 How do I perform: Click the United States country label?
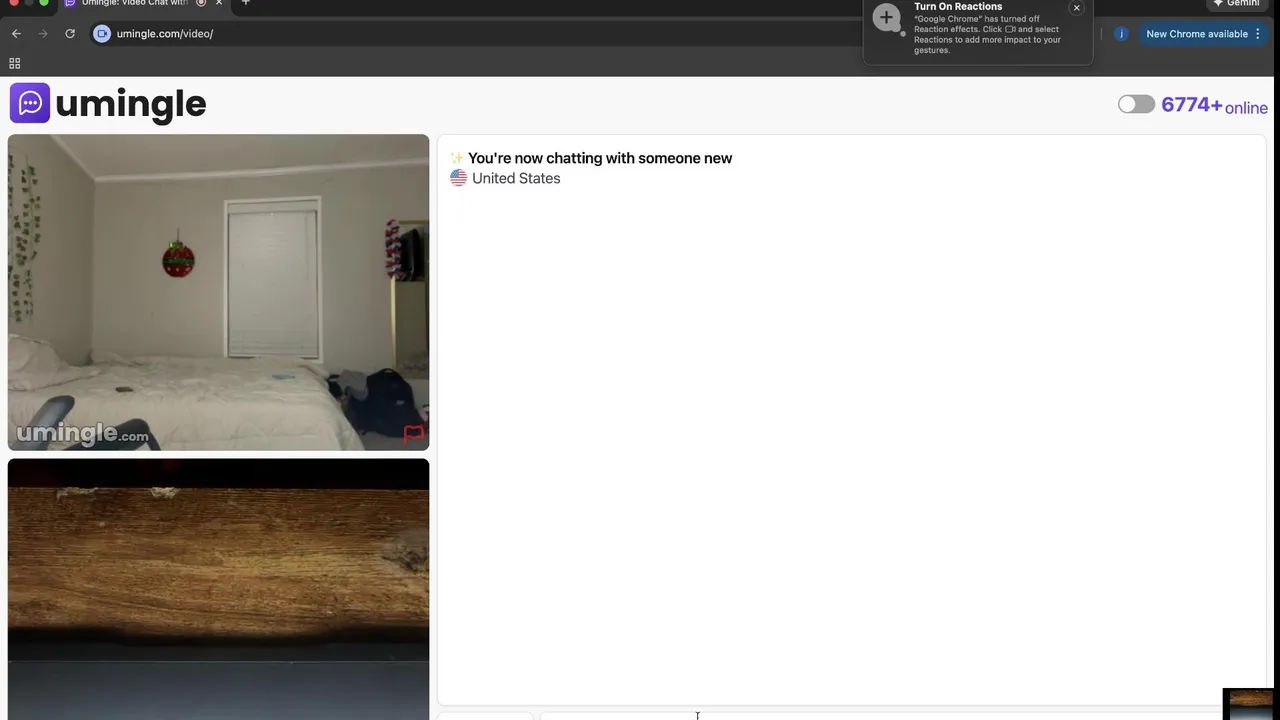pos(516,178)
